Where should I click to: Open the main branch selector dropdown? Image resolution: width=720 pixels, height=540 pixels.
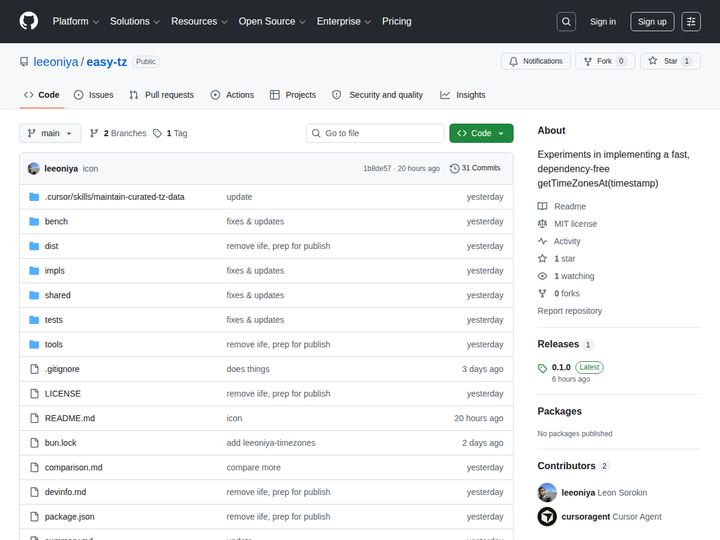pos(51,133)
